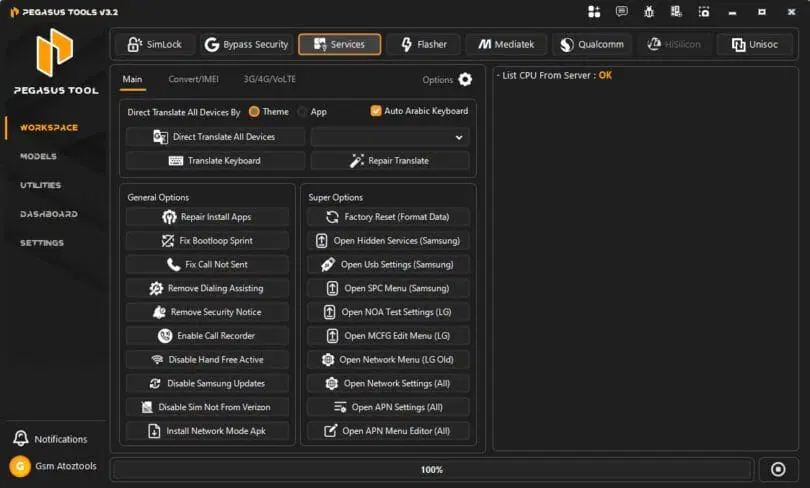Screen dimensions: 810x488
Task: Select the Services tab
Action: [x=339, y=44]
